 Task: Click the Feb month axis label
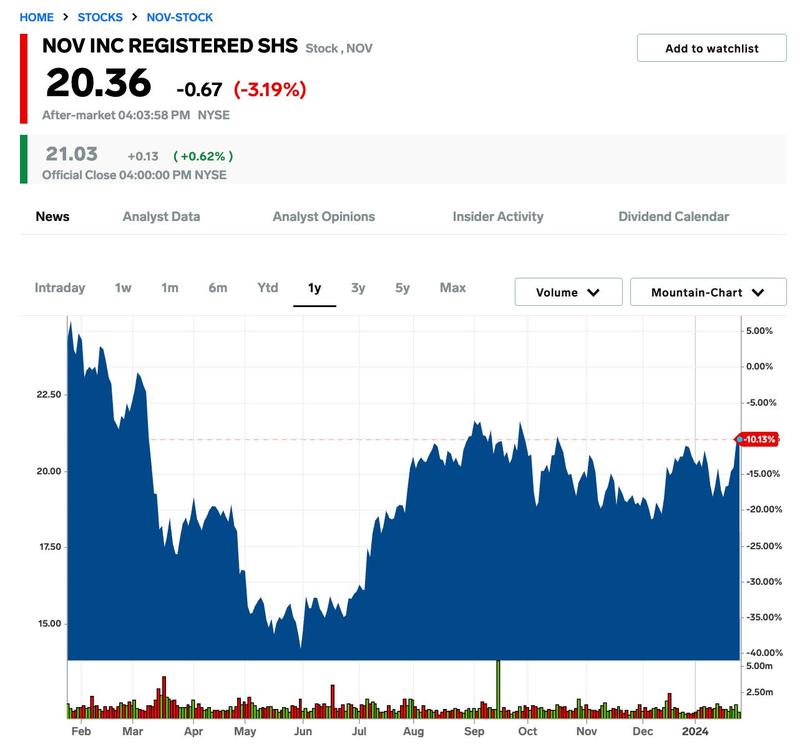pos(81,731)
